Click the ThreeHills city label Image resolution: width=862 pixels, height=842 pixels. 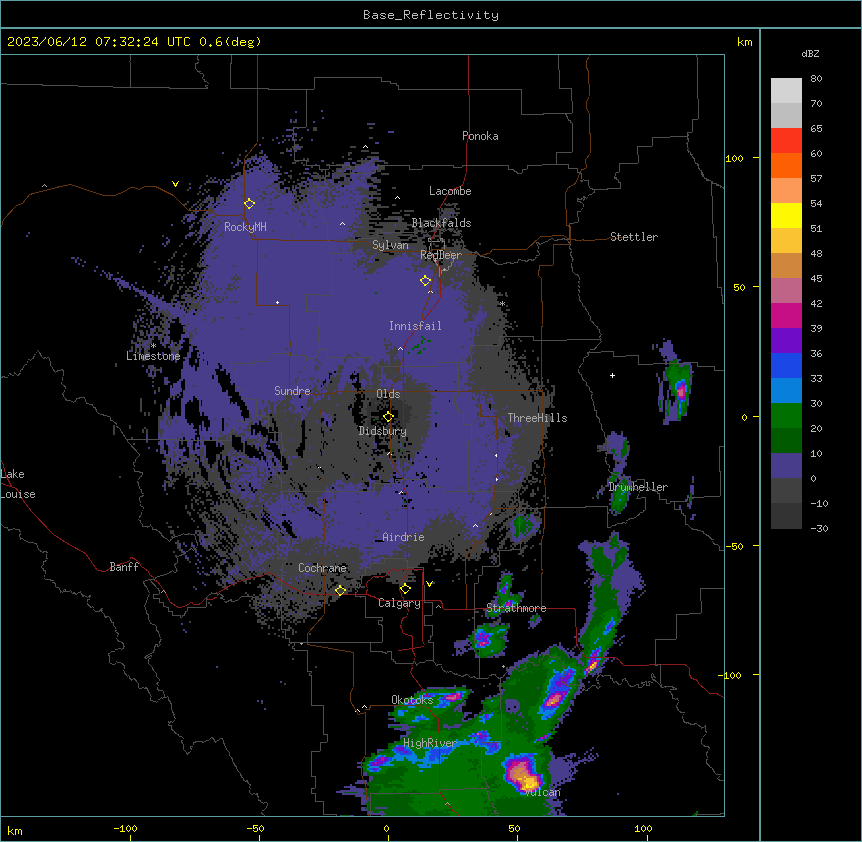537,418
